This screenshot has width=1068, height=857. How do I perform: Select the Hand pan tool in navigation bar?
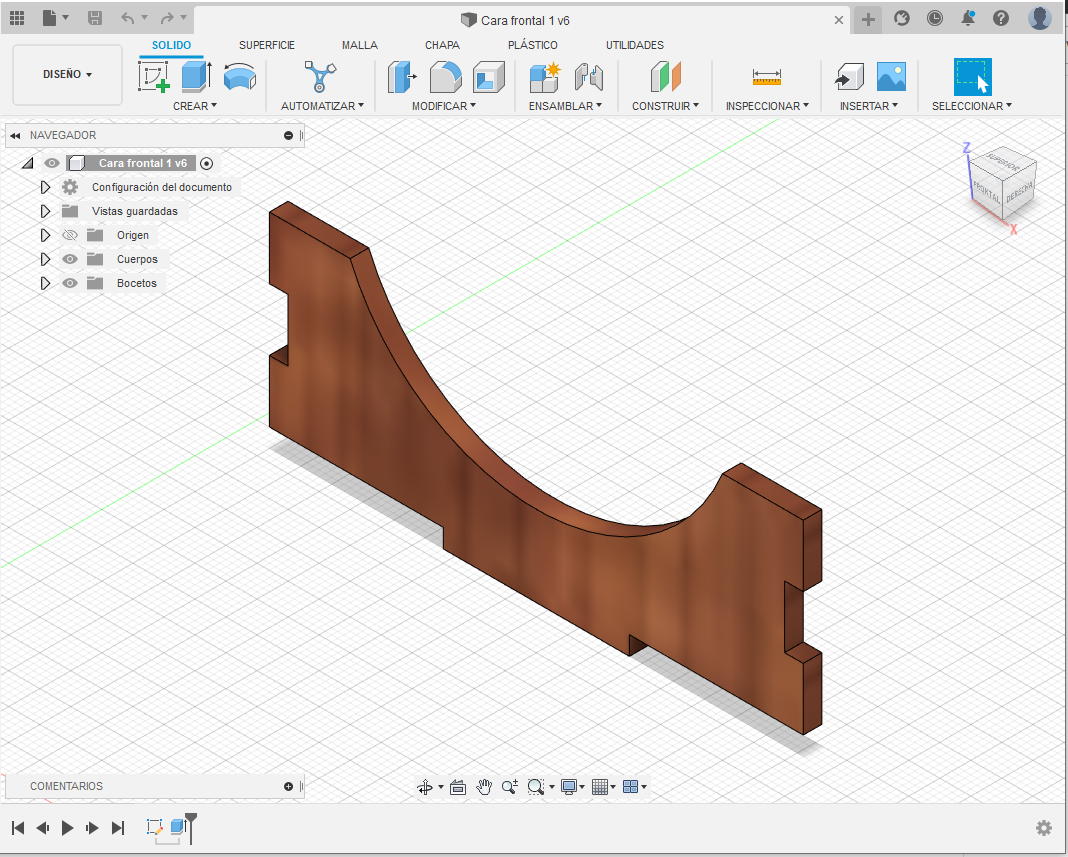484,787
